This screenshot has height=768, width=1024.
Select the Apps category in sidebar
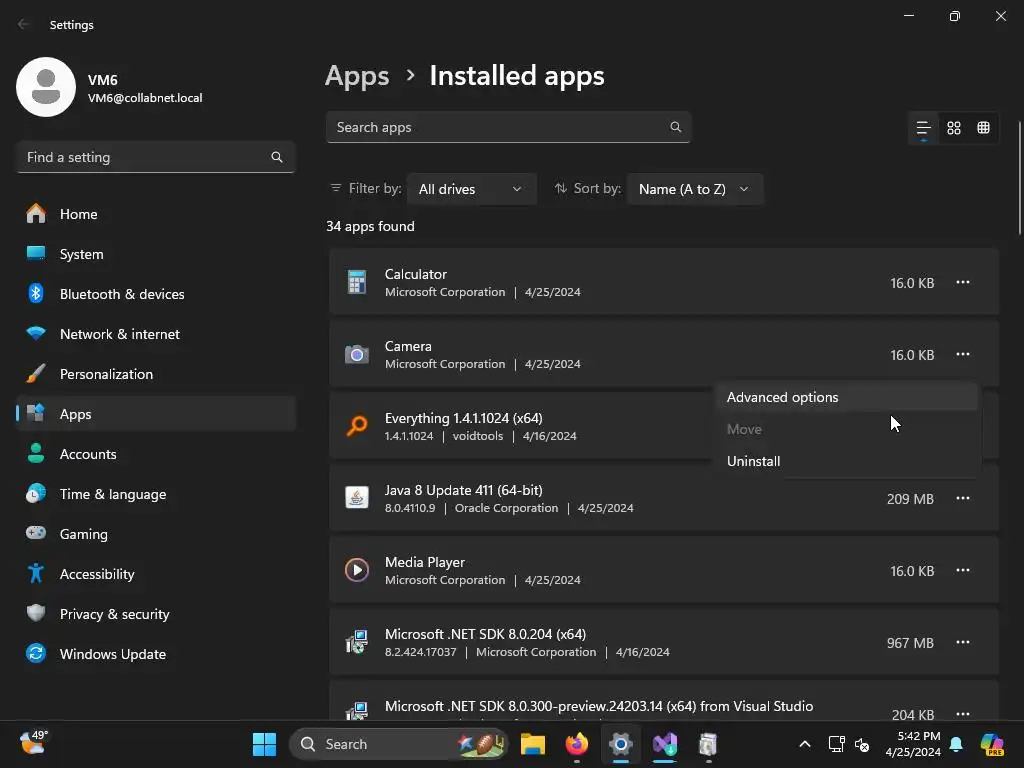coord(156,414)
